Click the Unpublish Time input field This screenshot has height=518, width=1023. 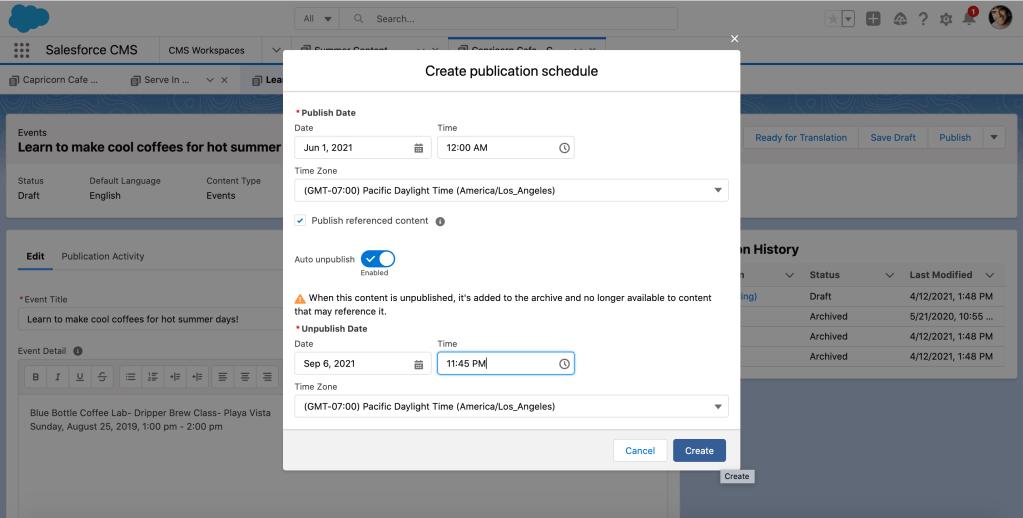[497, 364]
